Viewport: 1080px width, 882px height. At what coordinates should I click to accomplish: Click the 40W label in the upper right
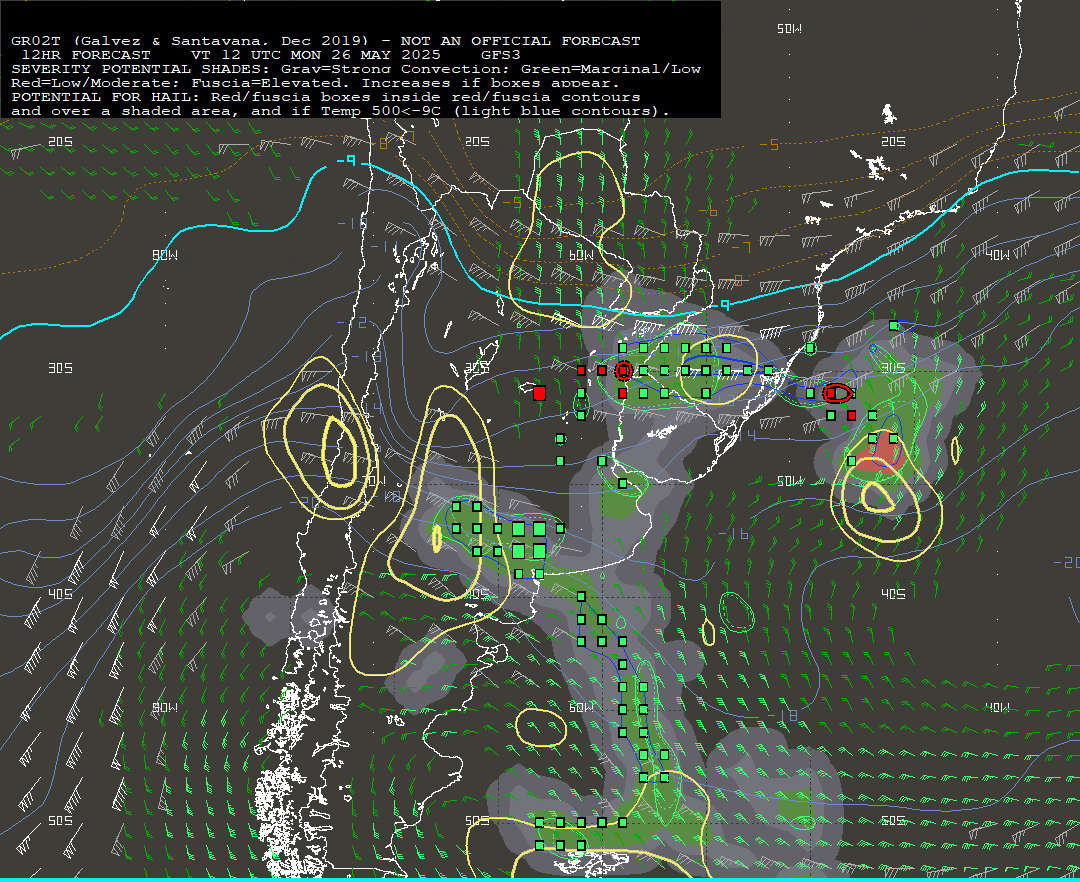[997, 255]
